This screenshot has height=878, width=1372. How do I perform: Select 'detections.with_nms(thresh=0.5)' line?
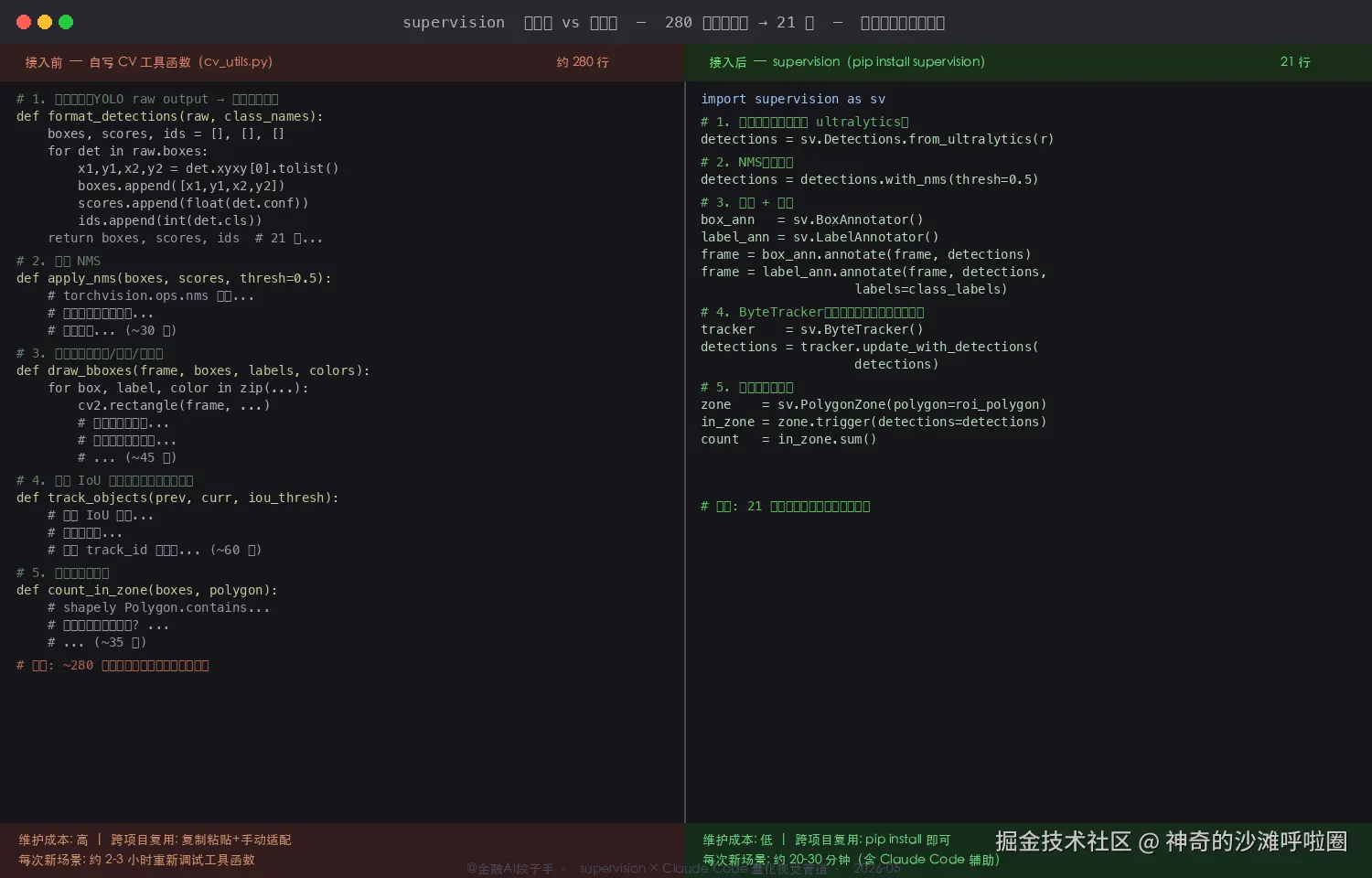pyautogui.click(x=870, y=179)
